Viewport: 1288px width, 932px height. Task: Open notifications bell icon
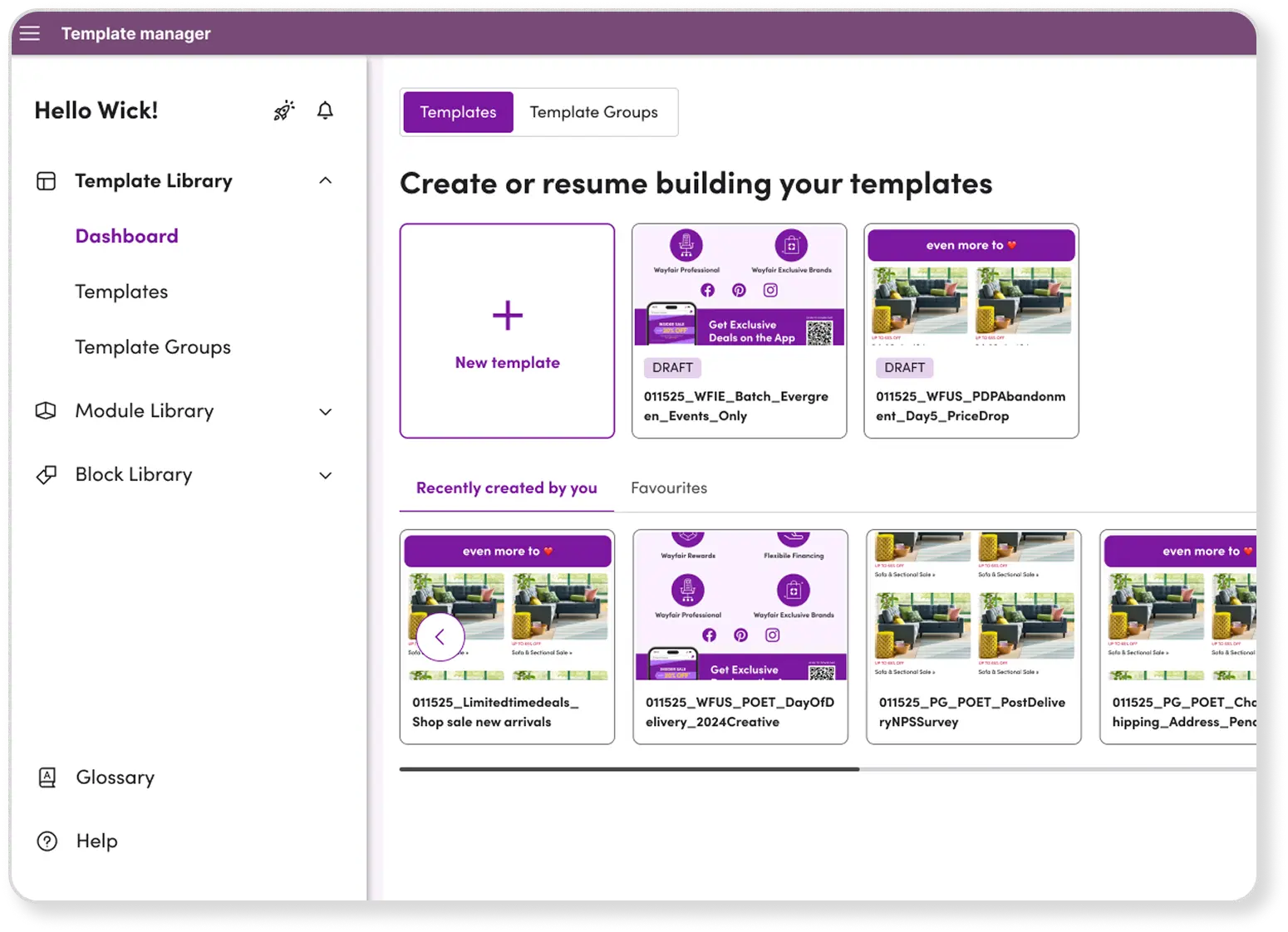(x=325, y=110)
